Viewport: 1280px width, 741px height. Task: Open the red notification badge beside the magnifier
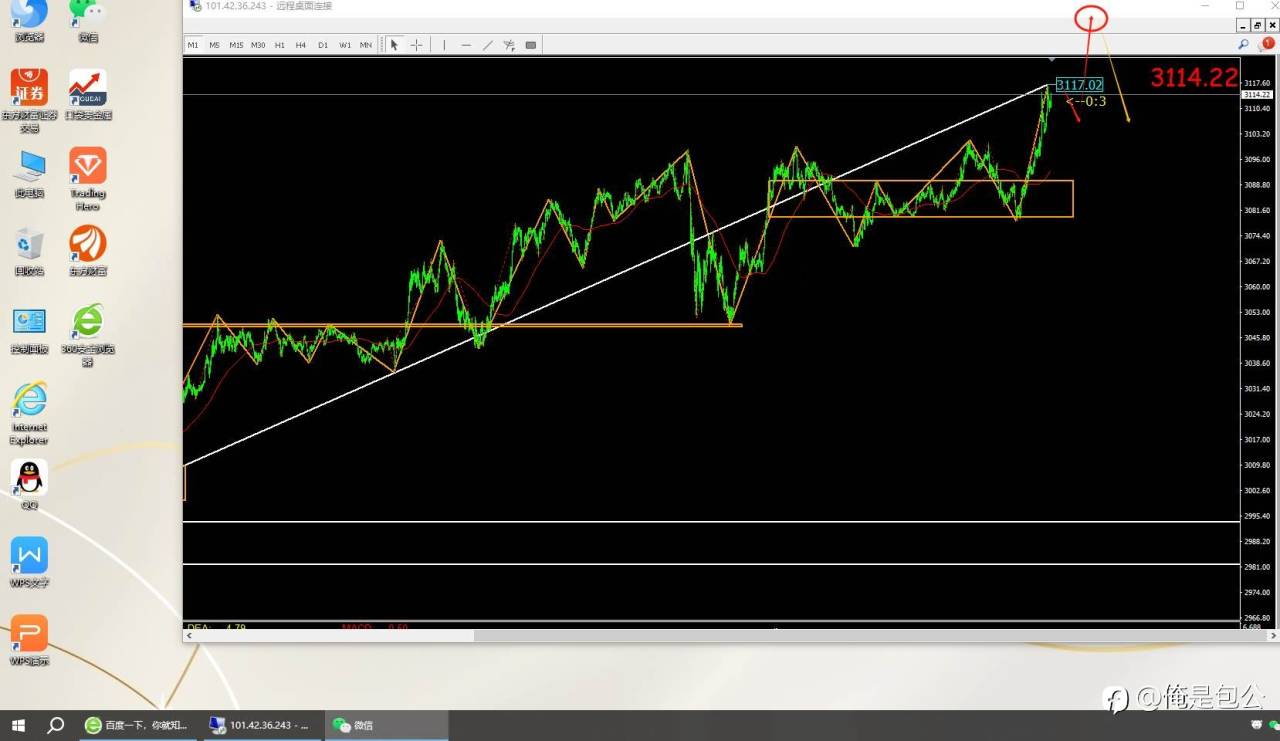[1267, 44]
